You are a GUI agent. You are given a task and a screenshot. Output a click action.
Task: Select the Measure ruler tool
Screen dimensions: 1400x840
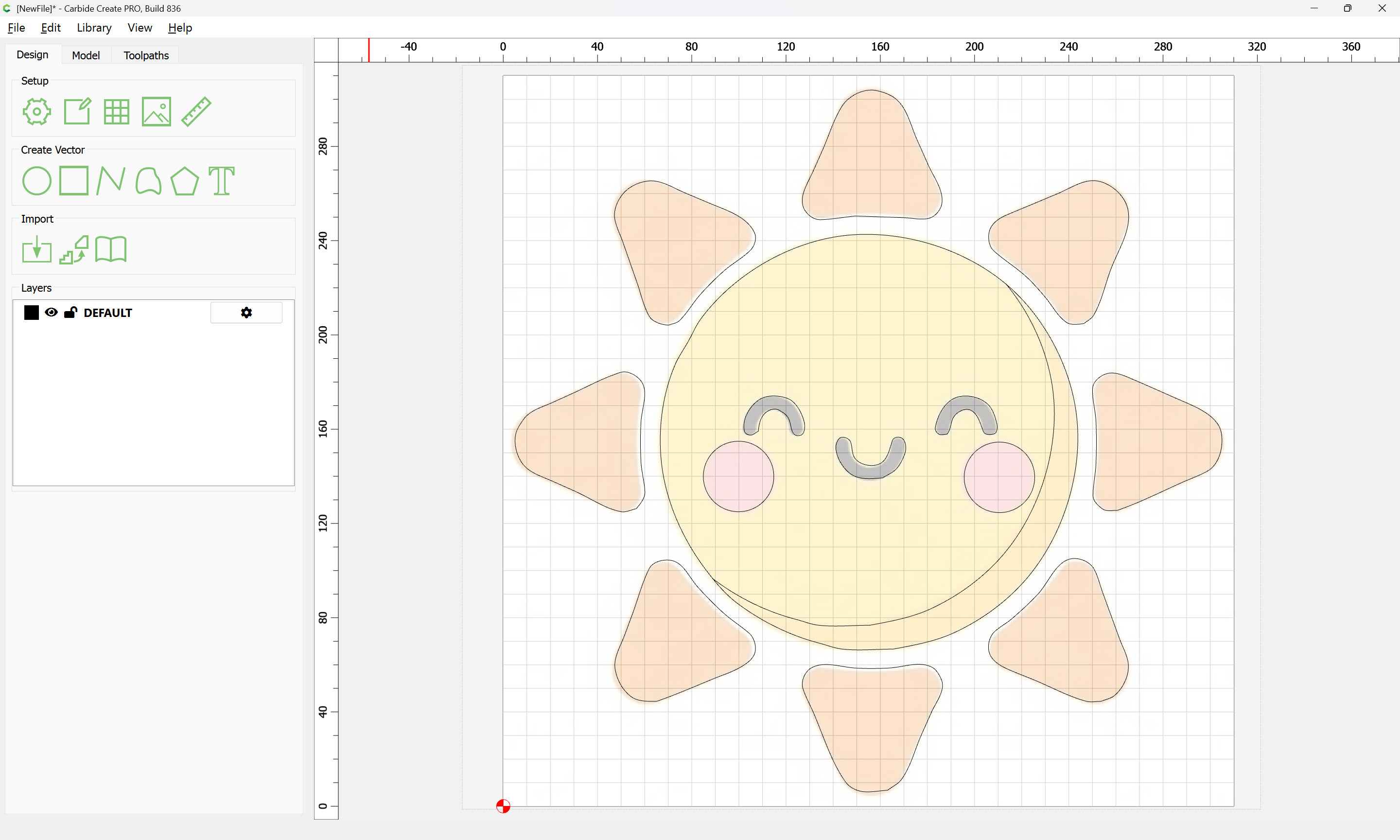196,111
